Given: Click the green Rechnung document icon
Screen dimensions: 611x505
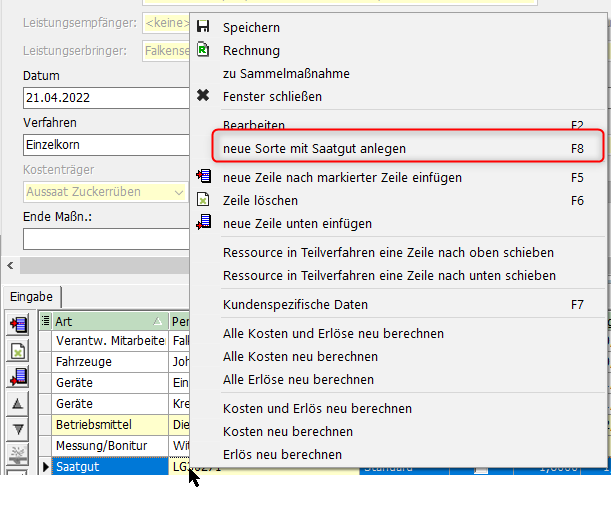Looking at the screenshot, I should coord(204,50).
